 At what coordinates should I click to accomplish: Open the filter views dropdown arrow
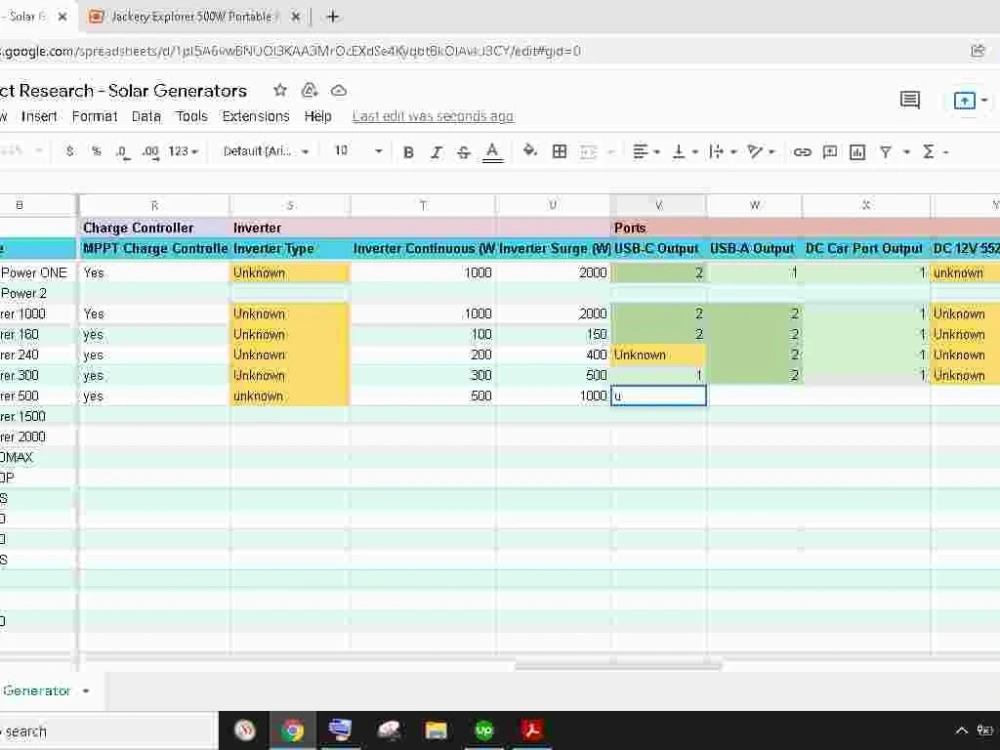906,152
